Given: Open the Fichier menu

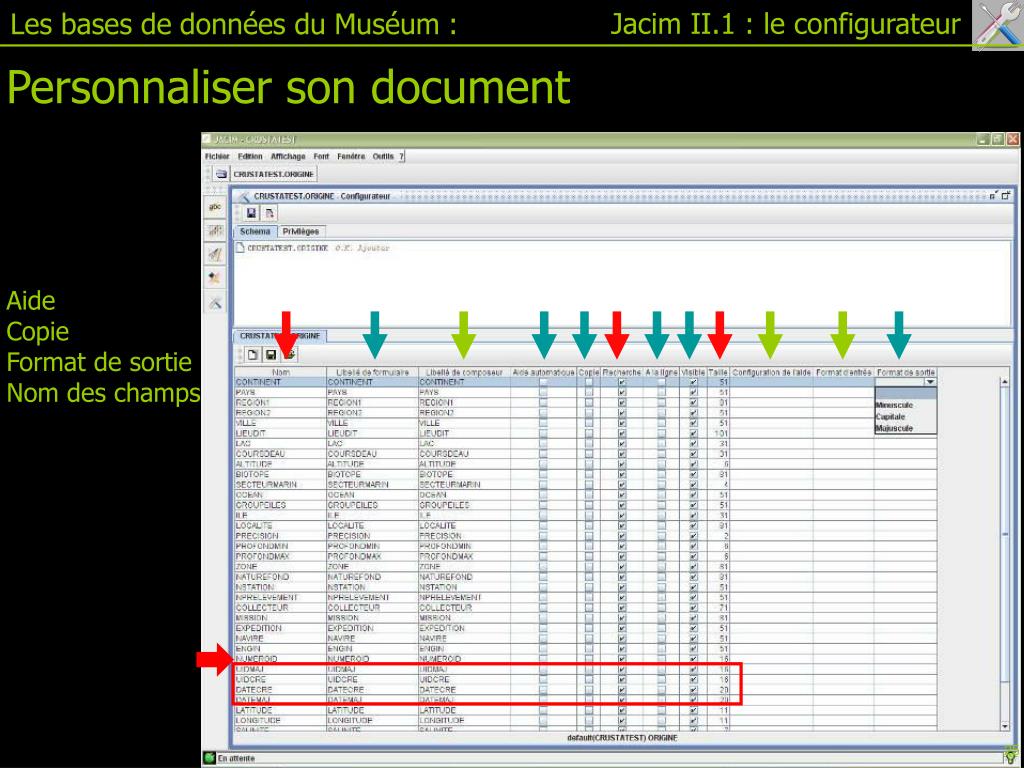Looking at the screenshot, I should pos(217,157).
